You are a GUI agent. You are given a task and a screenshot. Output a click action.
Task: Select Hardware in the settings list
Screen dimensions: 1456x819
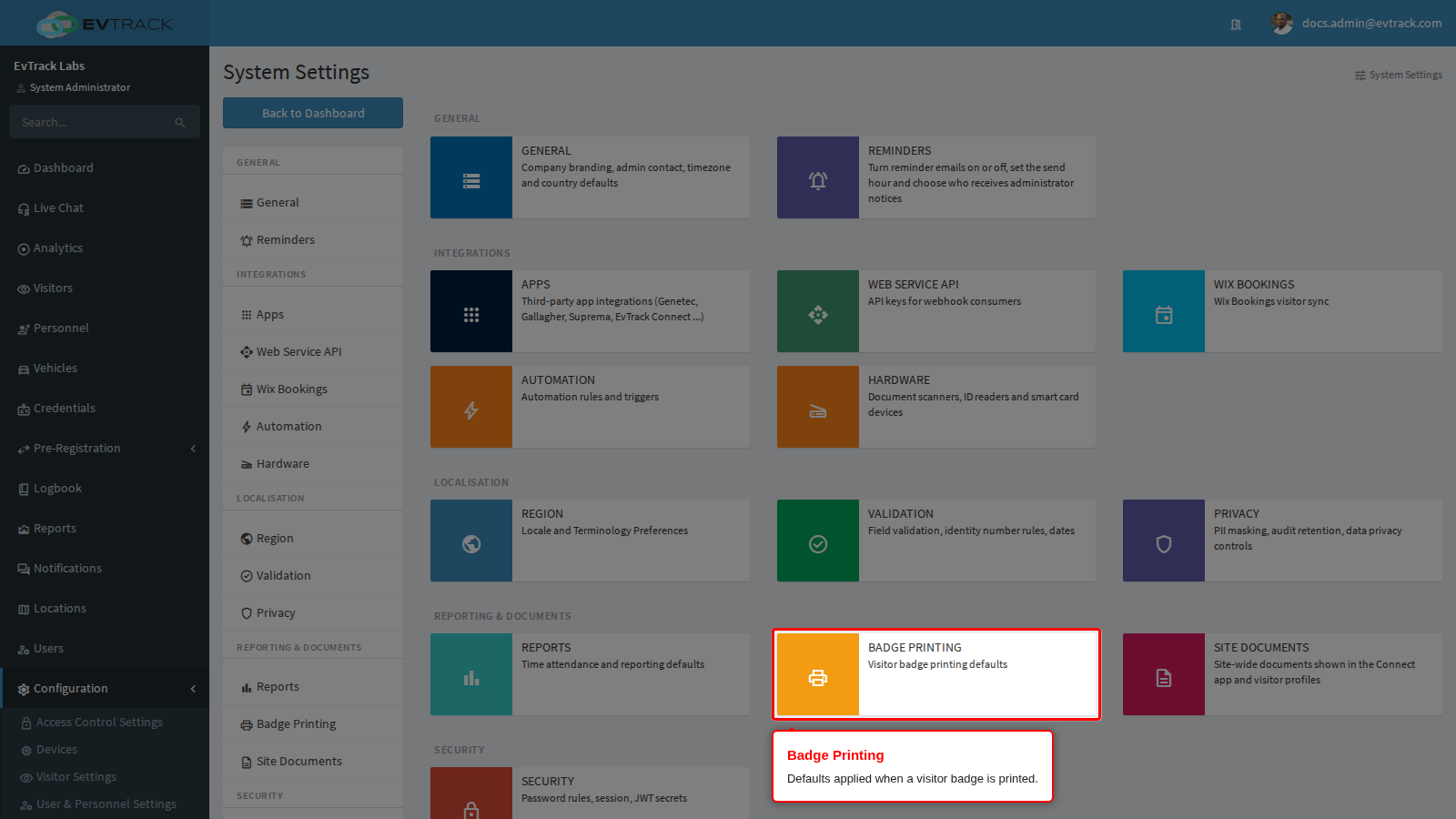click(x=313, y=464)
